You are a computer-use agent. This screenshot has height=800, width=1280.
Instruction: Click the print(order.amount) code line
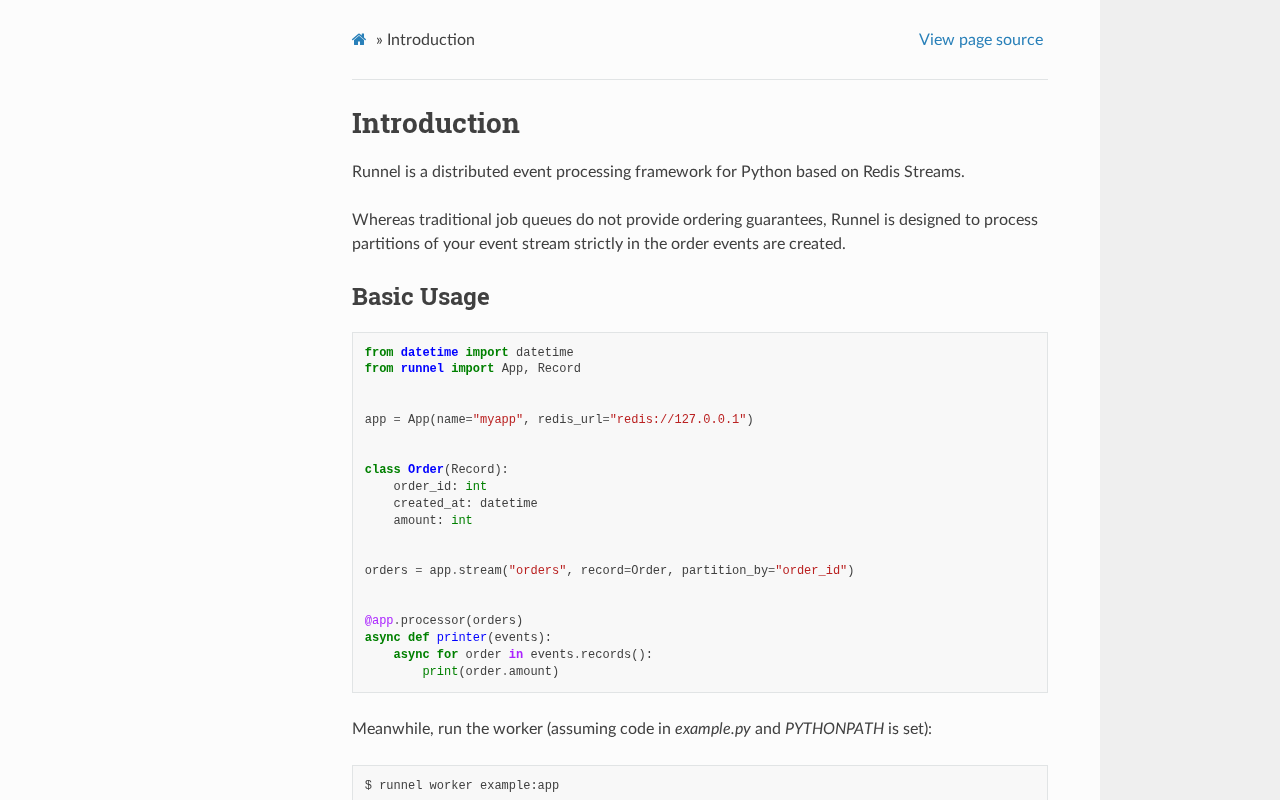(490, 672)
